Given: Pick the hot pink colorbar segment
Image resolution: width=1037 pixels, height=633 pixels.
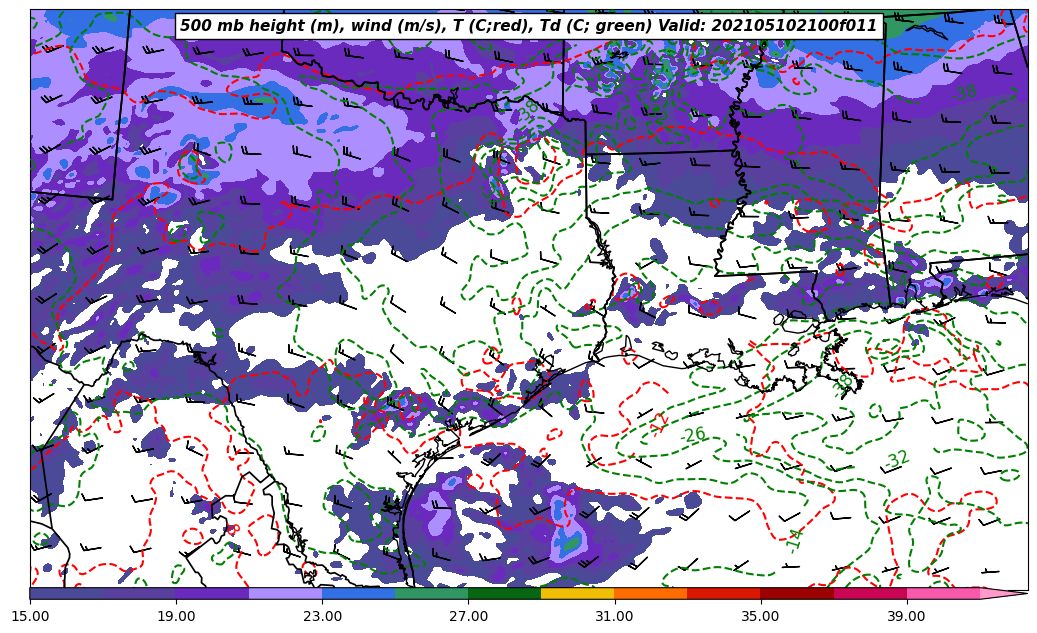Looking at the screenshot, I should [943, 593].
